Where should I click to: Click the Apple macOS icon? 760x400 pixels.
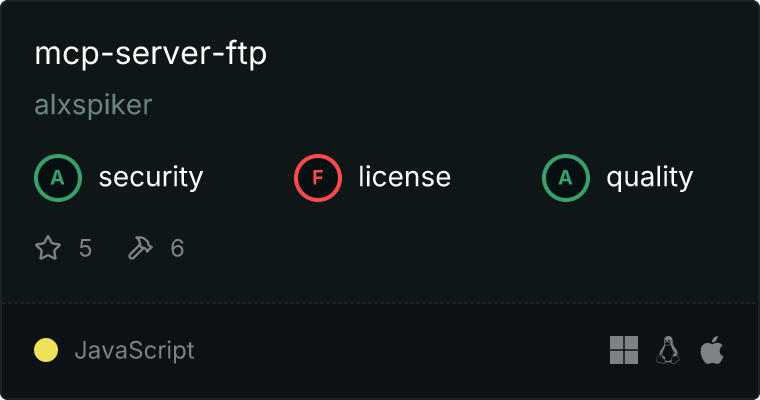pos(712,350)
